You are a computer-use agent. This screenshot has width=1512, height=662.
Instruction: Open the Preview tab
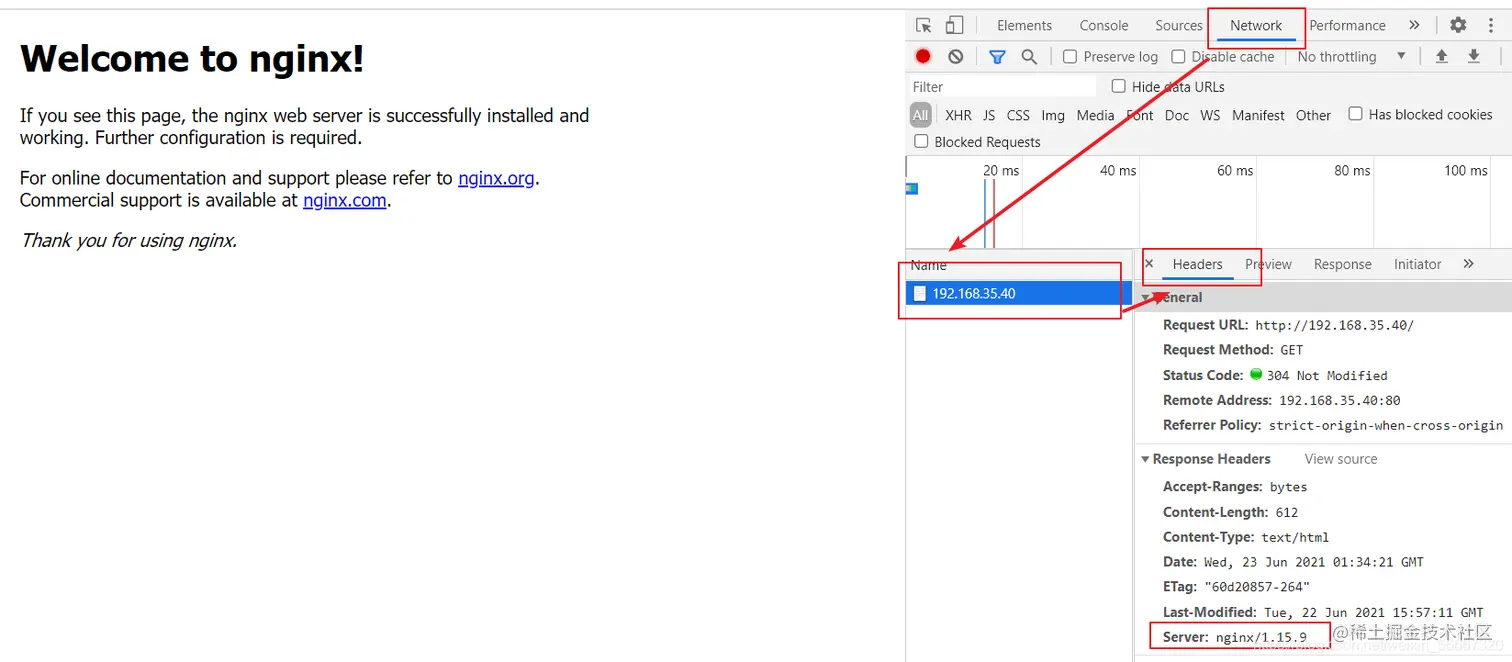coord(1268,264)
